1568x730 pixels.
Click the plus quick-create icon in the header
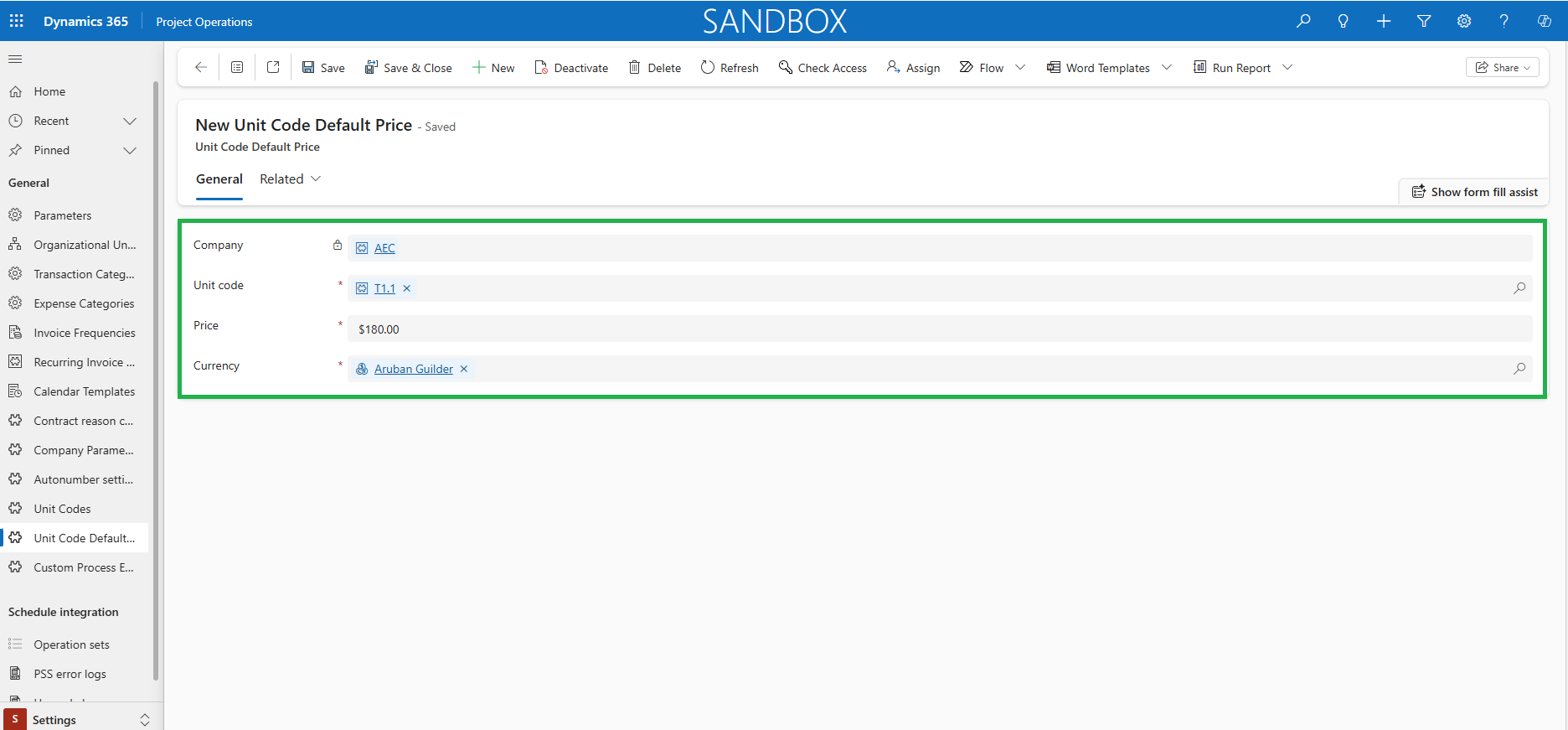[1384, 21]
